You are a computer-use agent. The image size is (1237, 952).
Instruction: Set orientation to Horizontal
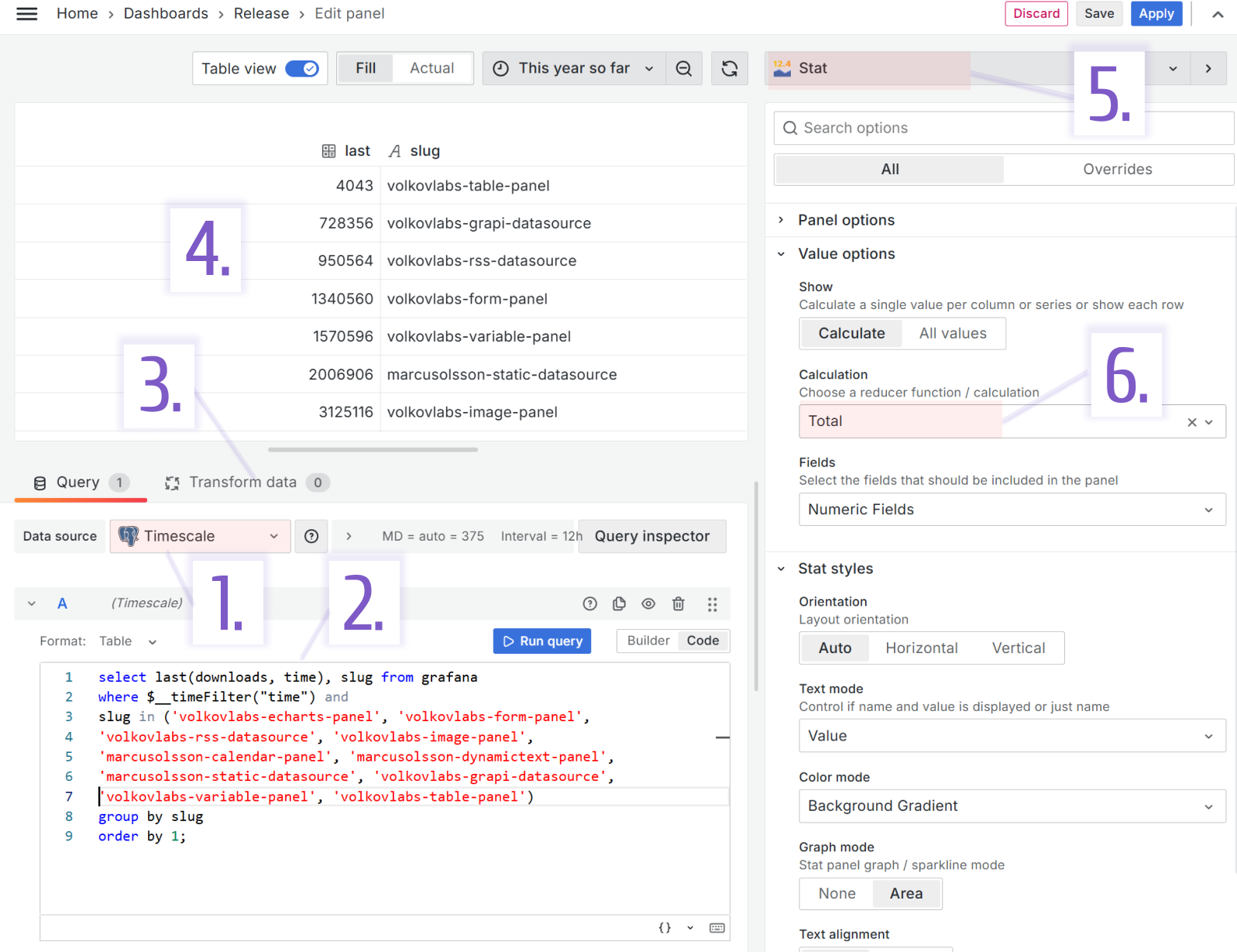tap(921, 648)
